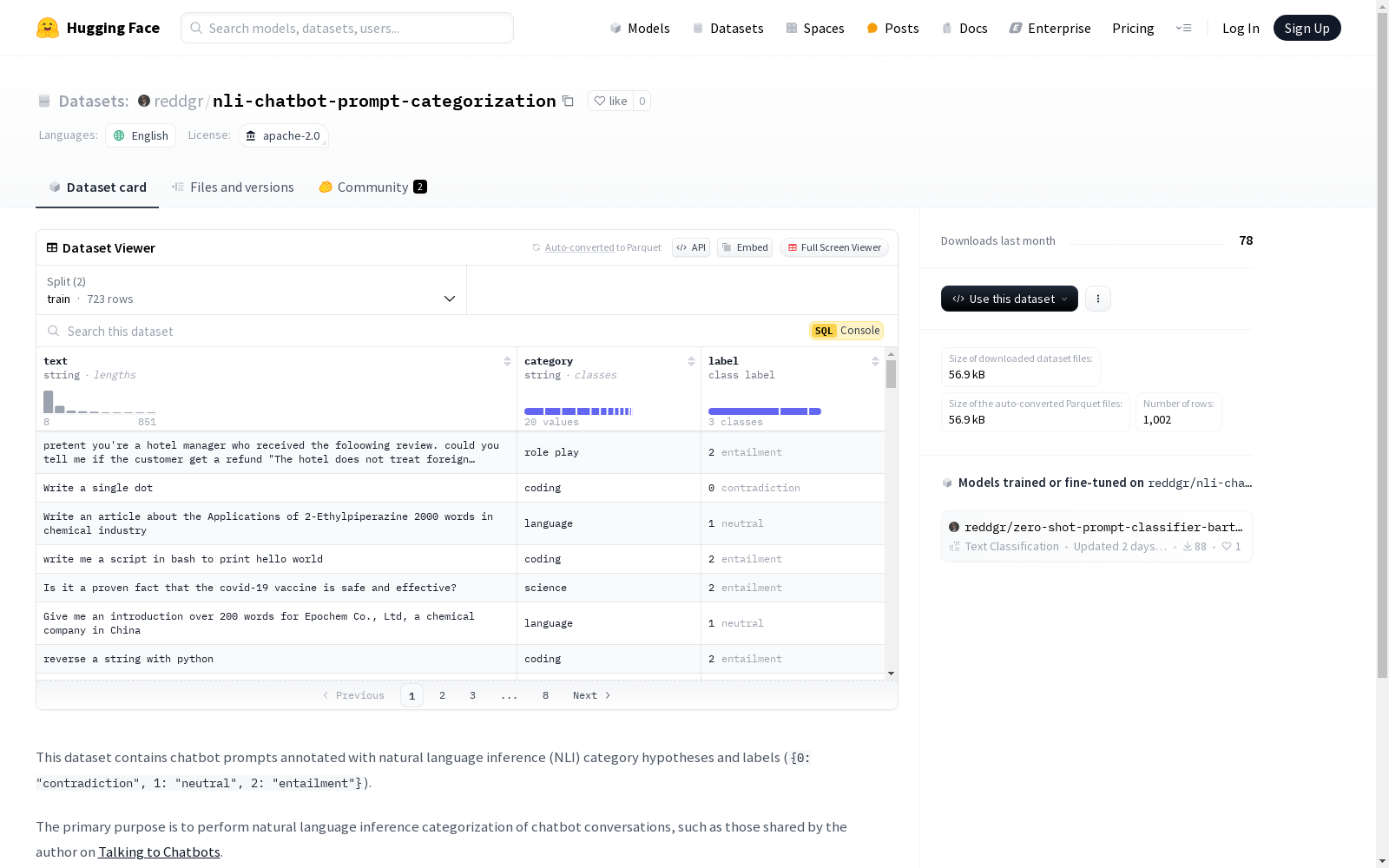Select the apache-2.0 license tag

click(x=283, y=135)
